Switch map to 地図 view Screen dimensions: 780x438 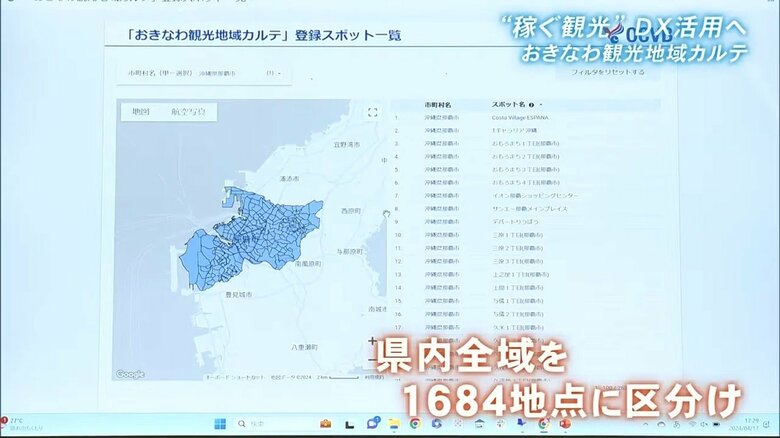pyautogui.click(x=141, y=113)
